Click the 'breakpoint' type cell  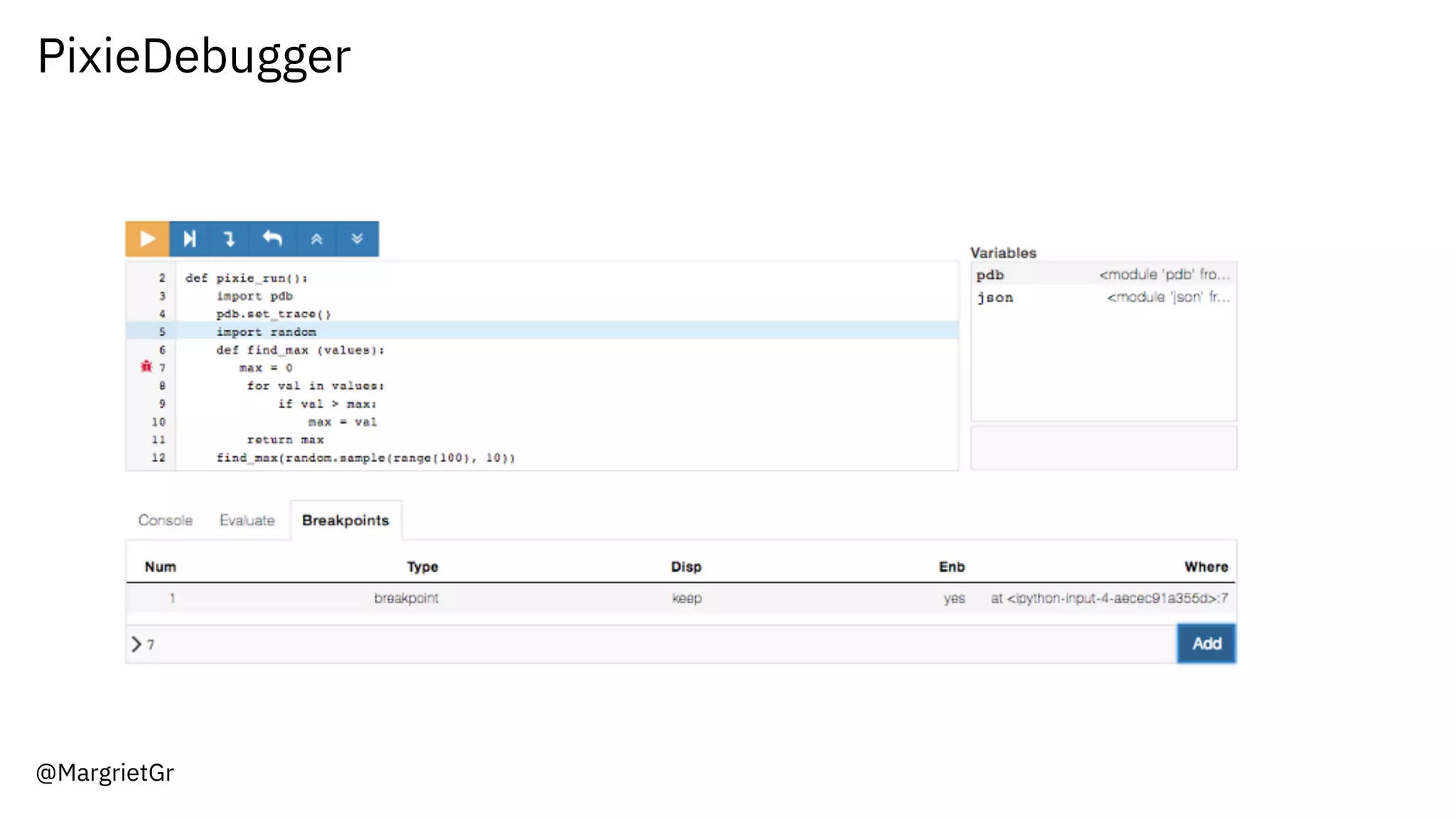point(406,598)
